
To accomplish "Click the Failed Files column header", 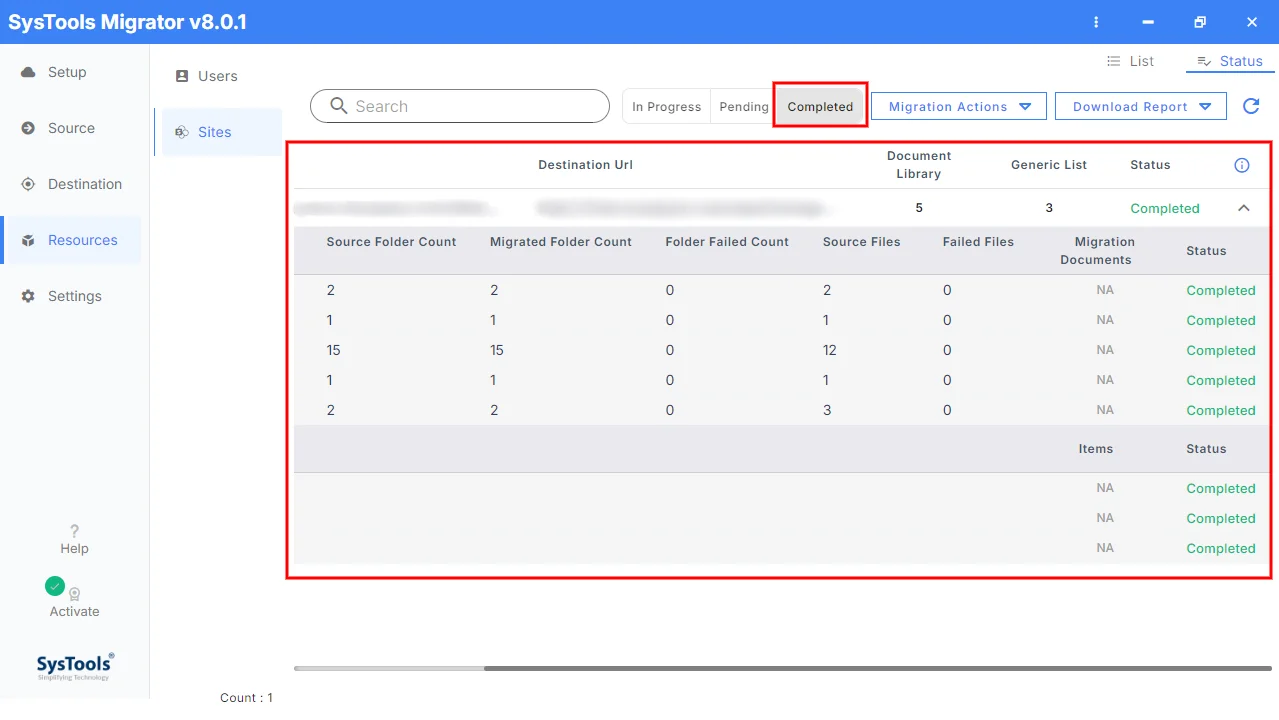I will (x=978, y=242).
